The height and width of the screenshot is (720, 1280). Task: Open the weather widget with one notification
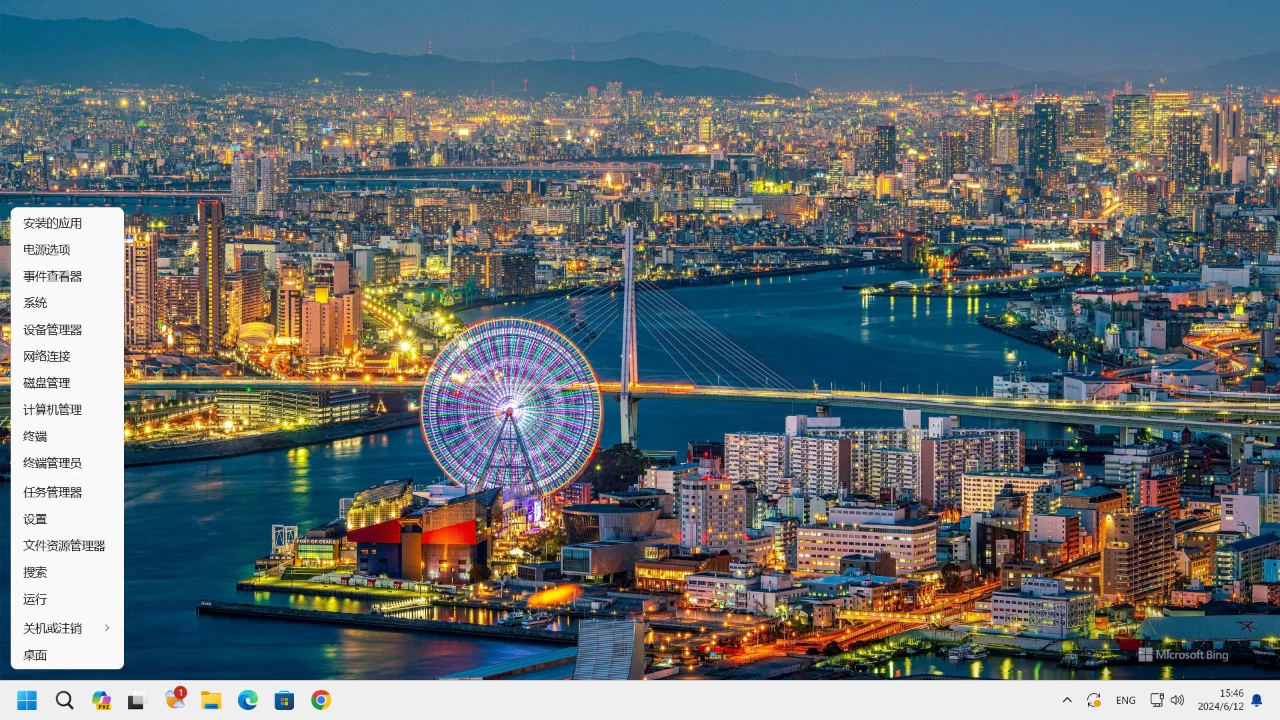tap(173, 700)
